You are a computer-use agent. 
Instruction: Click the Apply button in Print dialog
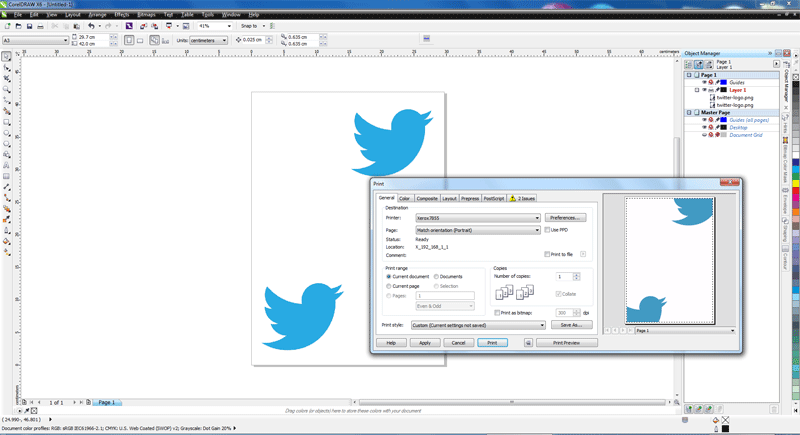coord(424,343)
